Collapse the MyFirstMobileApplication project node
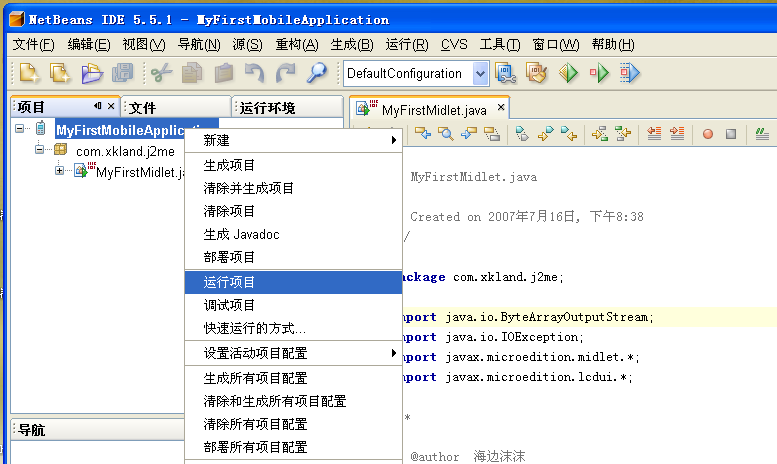Viewport: 777px width, 464px height. (x=19, y=129)
